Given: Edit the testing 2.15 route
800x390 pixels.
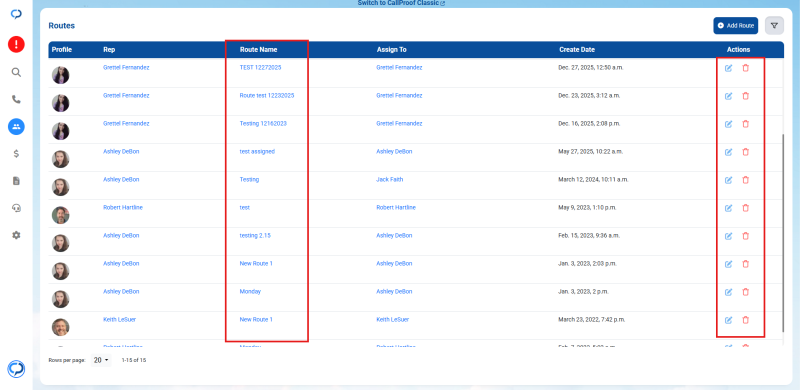Looking at the screenshot, I should click(729, 236).
